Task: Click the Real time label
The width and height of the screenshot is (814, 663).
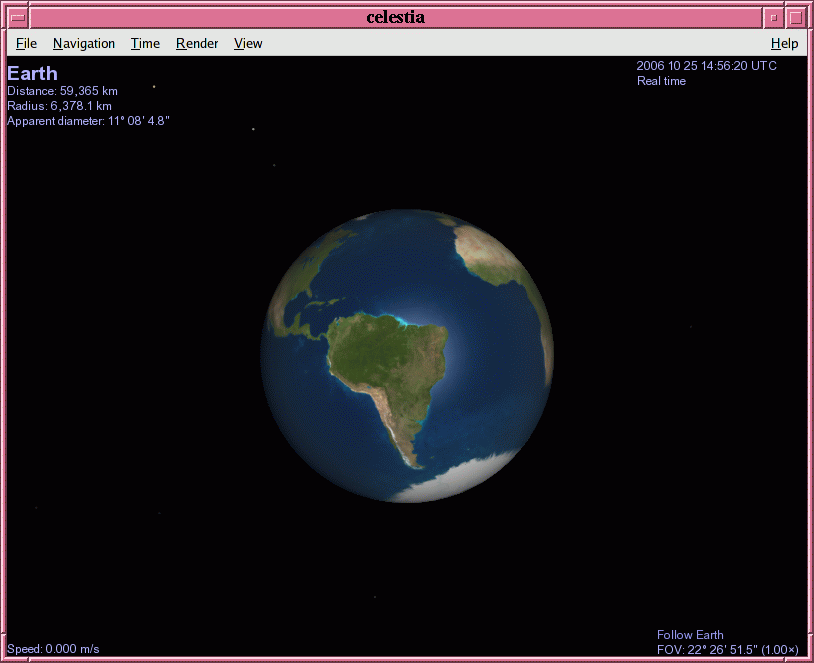Action: tap(661, 81)
